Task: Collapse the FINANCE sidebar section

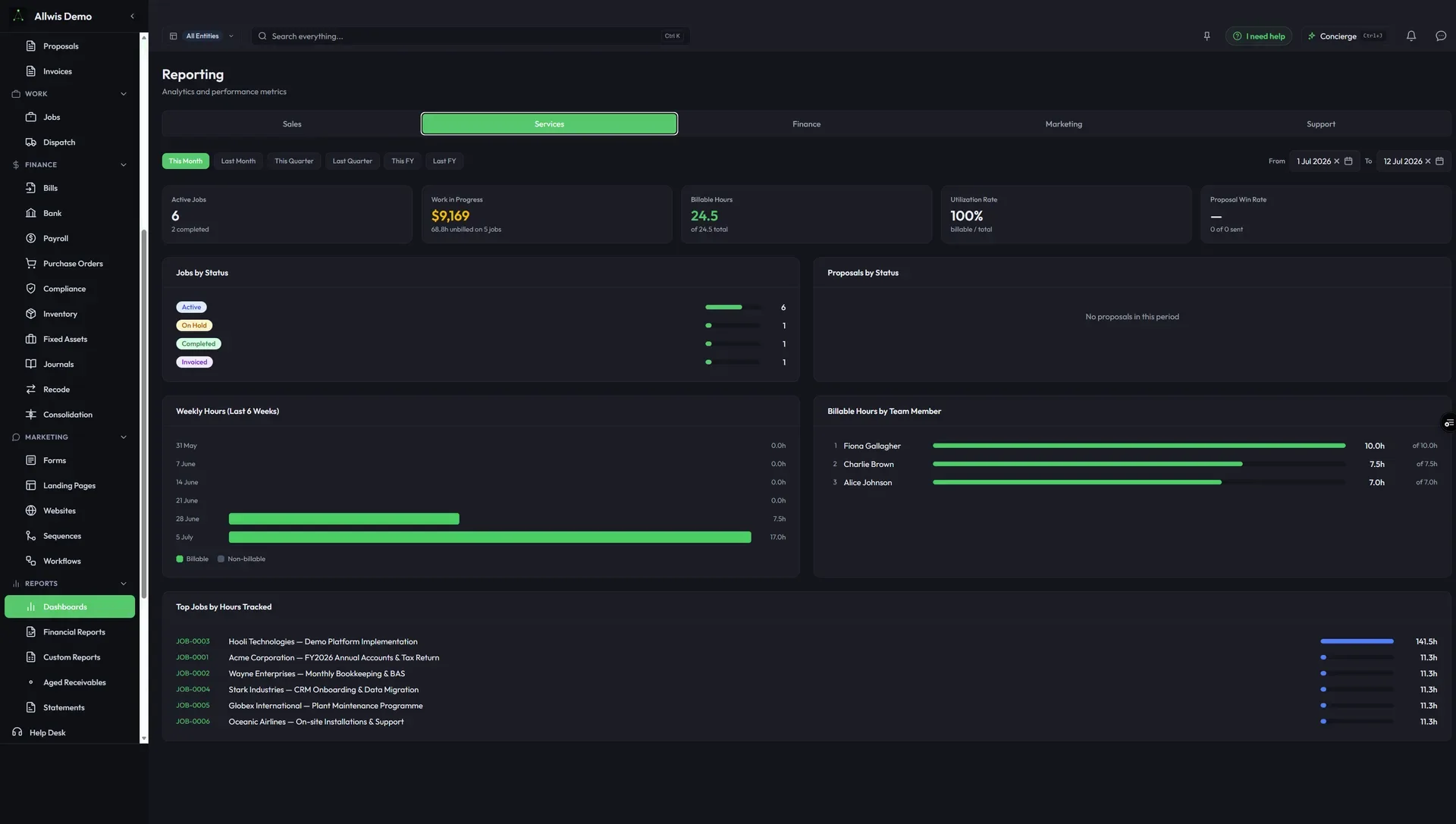Action: click(x=124, y=164)
